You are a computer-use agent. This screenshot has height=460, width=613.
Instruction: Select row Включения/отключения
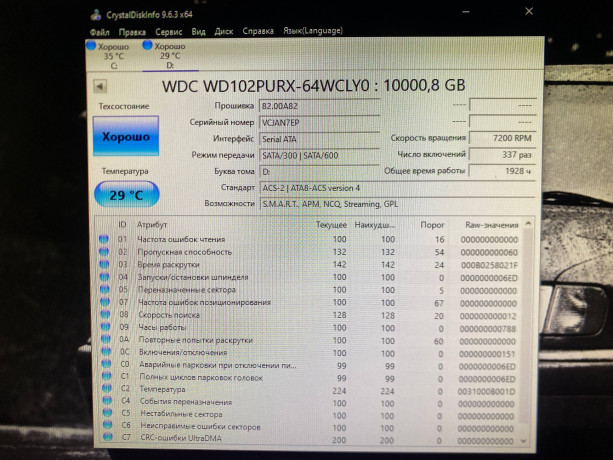pos(309,353)
